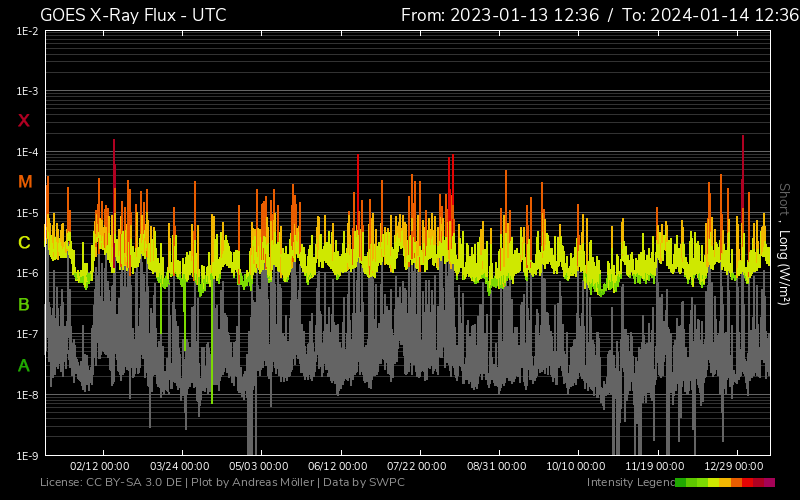Select the green A flare class label

click(x=24, y=366)
